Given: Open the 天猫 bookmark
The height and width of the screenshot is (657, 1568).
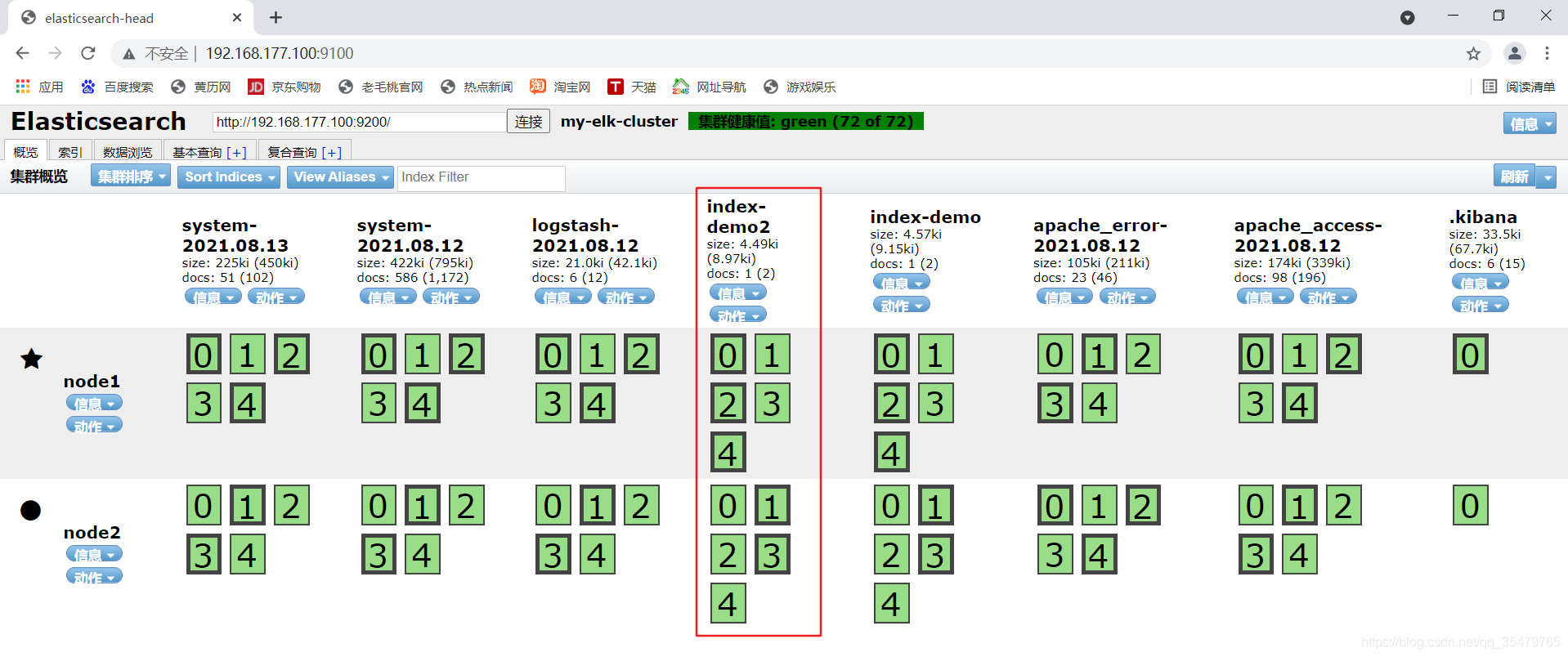Looking at the screenshot, I should point(632,87).
